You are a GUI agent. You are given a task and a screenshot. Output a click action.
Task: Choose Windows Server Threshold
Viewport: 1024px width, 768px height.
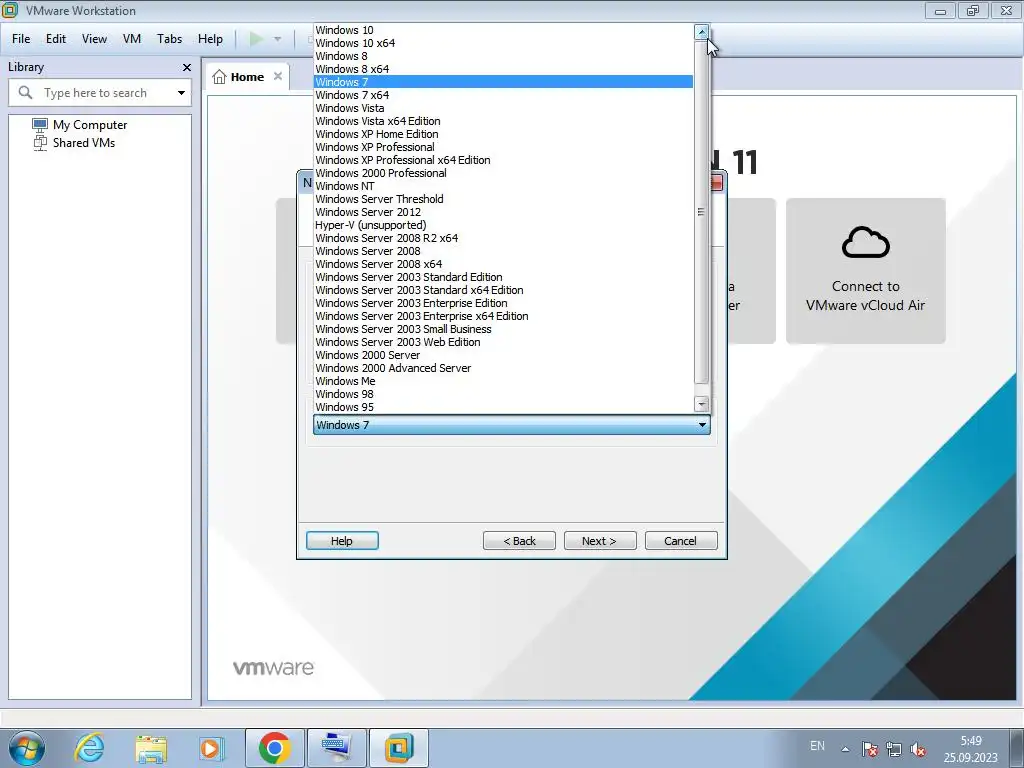[504, 200]
